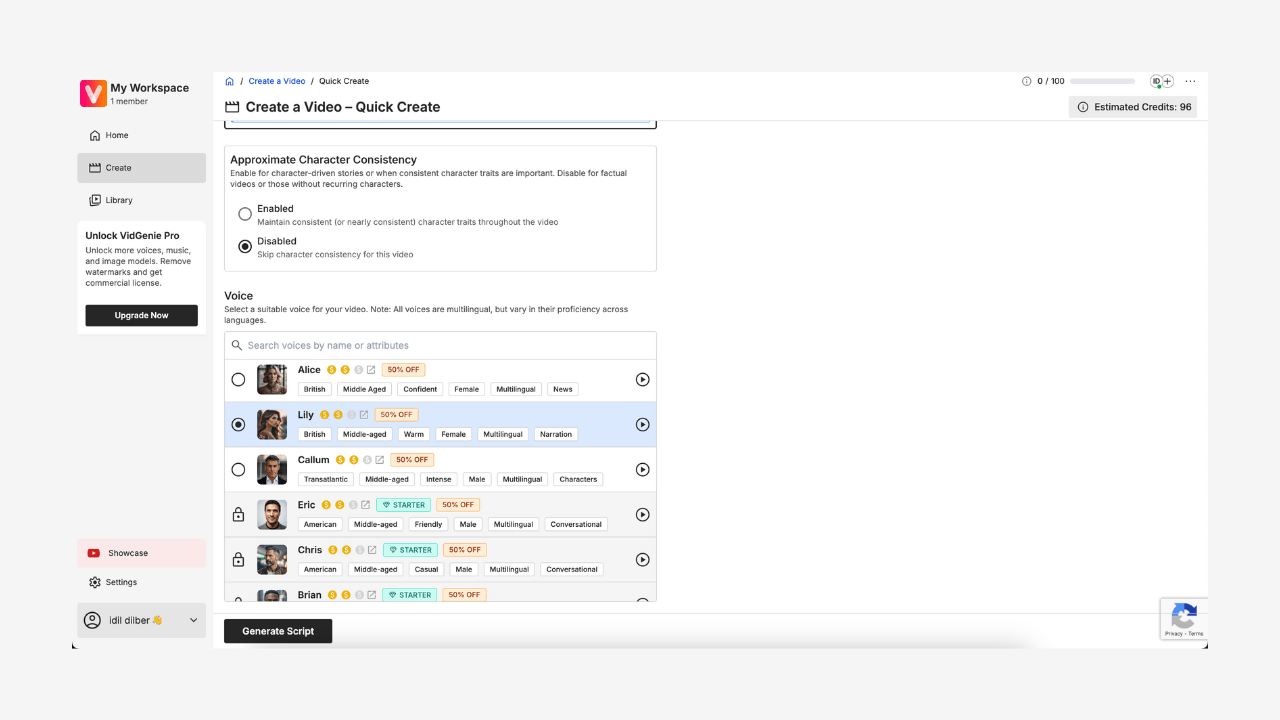Open Alice's external link icon
1280x720 pixels.
[x=371, y=370]
